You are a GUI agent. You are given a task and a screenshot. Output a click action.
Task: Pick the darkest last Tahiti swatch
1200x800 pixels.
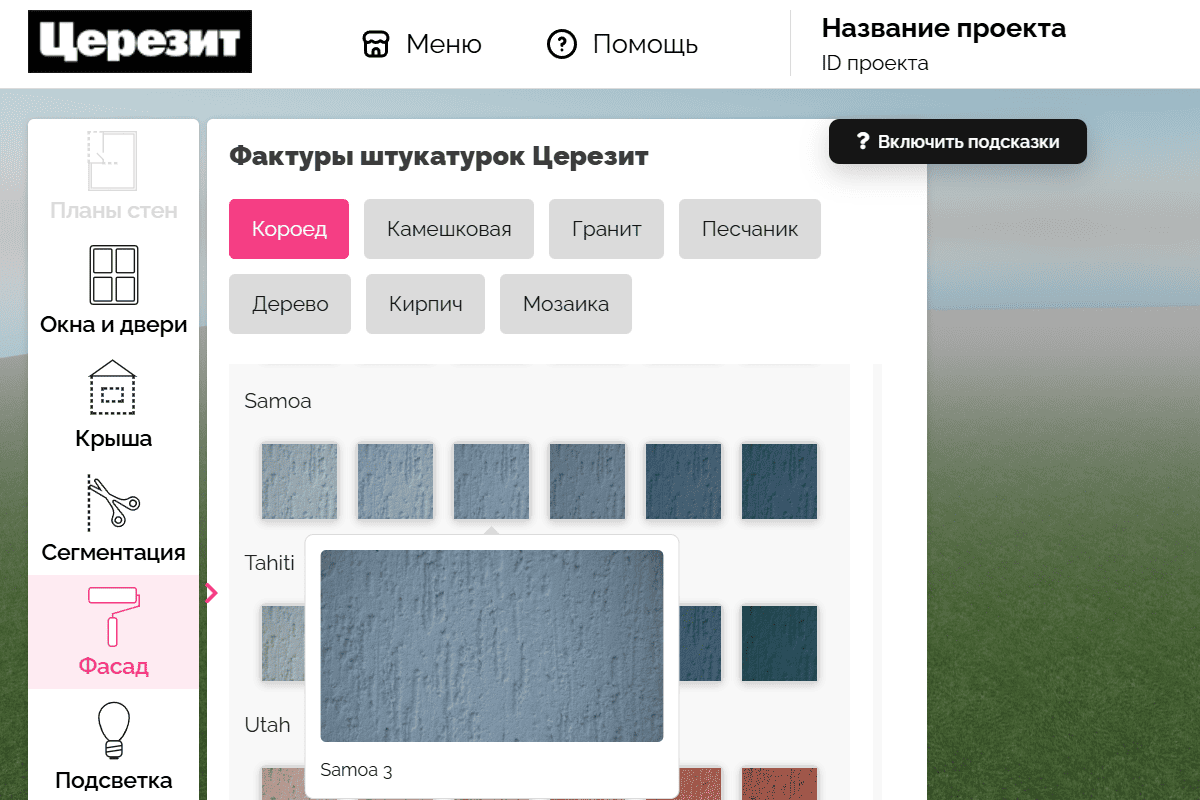pyautogui.click(x=779, y=643)
